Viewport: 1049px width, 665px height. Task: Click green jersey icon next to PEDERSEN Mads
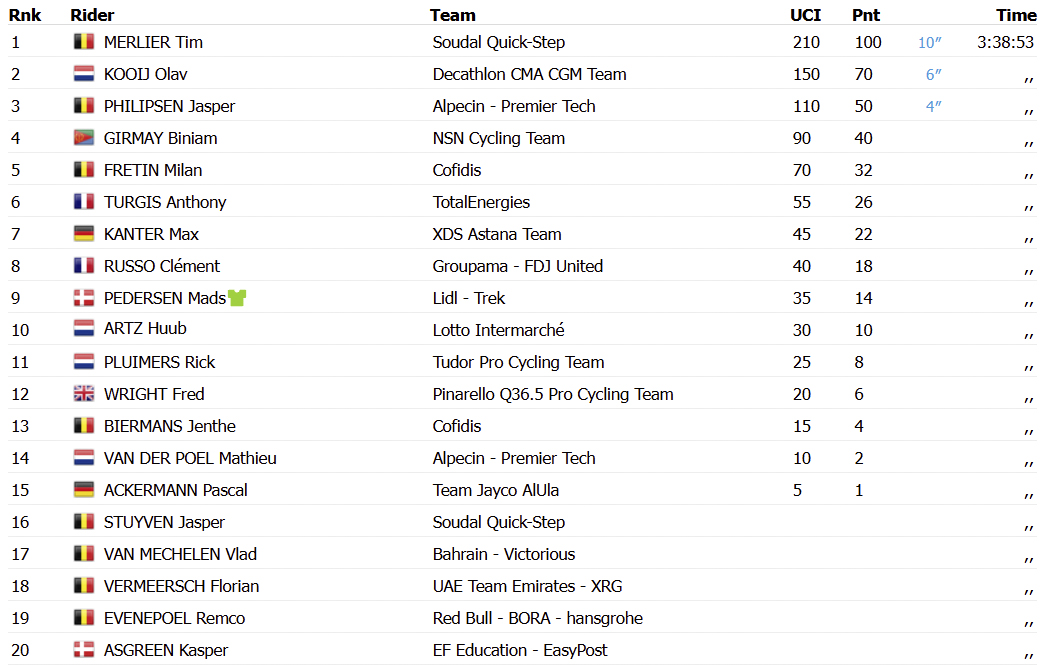pyautogui.click(x=237, y=298)
